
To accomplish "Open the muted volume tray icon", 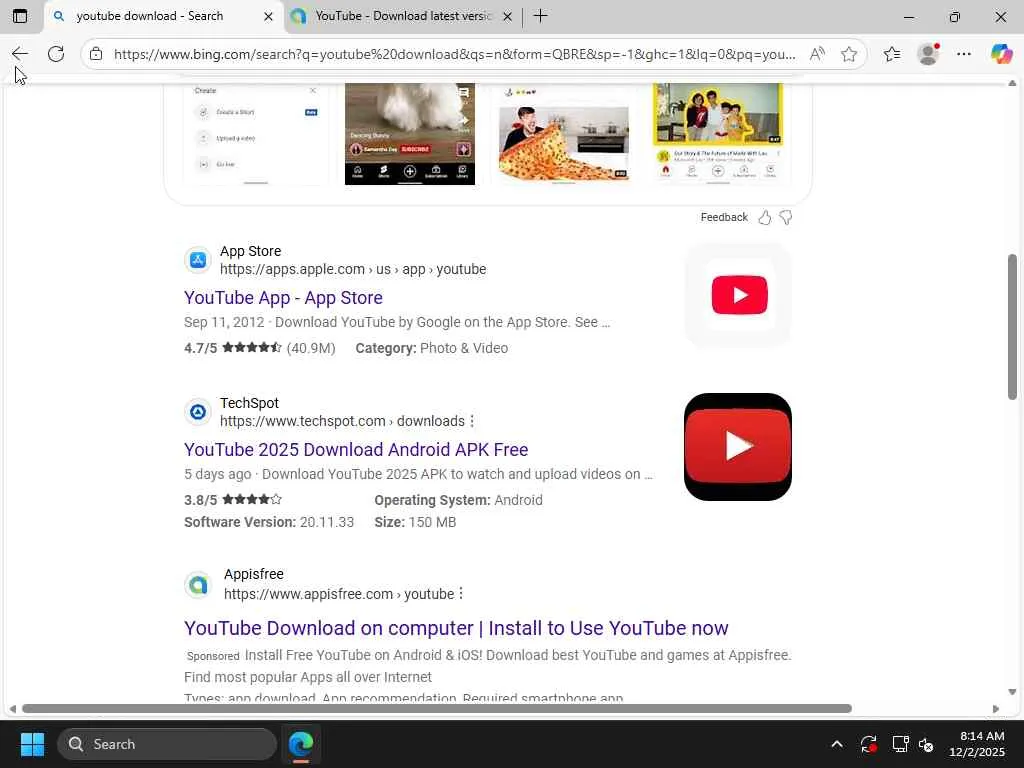I will (926, 744).
